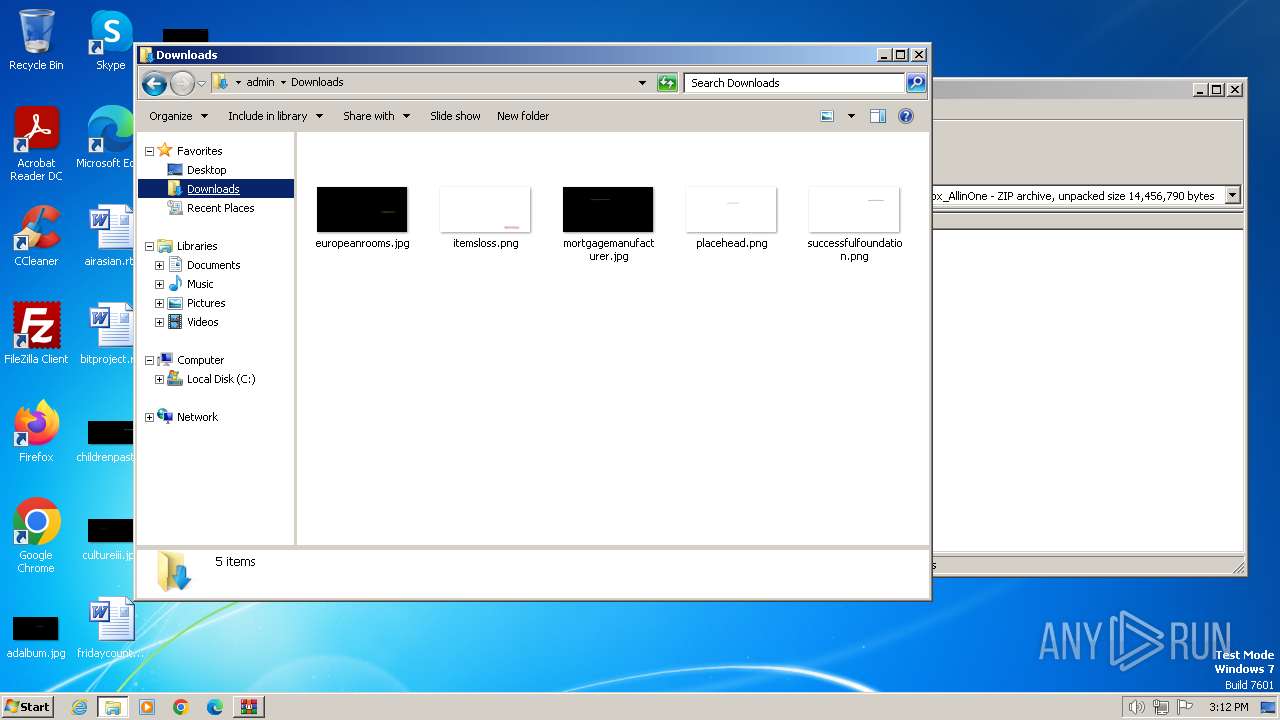Select Desktop under Favorites
Image resolution: width=1280 pixels, height=720 pixels.
(x=206, y=170)
